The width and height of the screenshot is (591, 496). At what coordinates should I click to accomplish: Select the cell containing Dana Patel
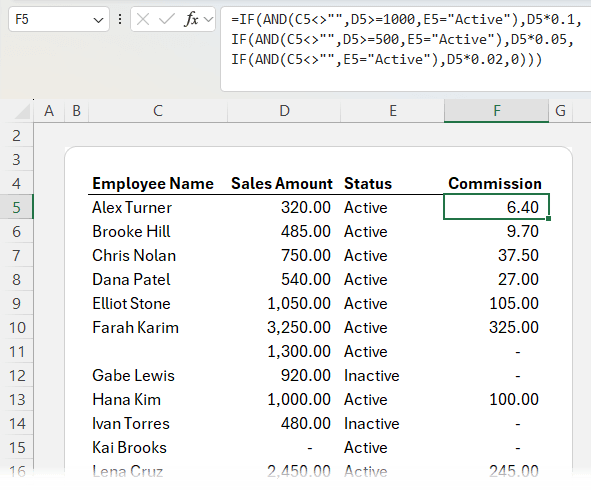click(158, 280)
